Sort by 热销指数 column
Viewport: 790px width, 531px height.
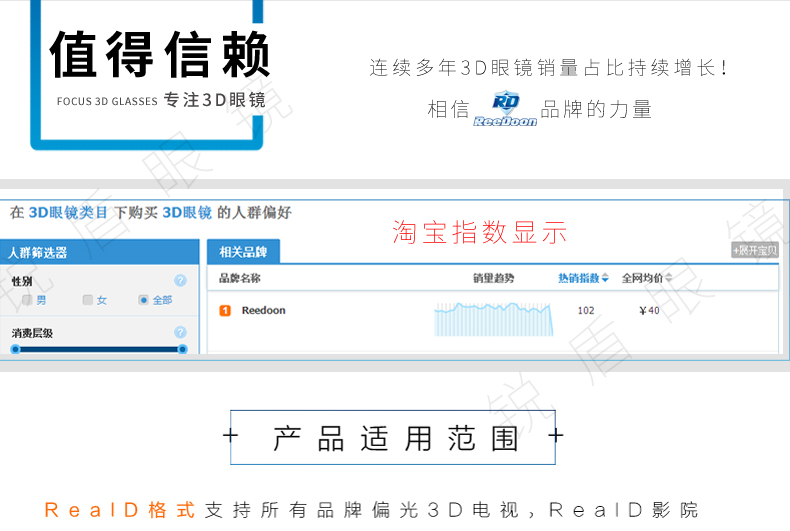583,278
